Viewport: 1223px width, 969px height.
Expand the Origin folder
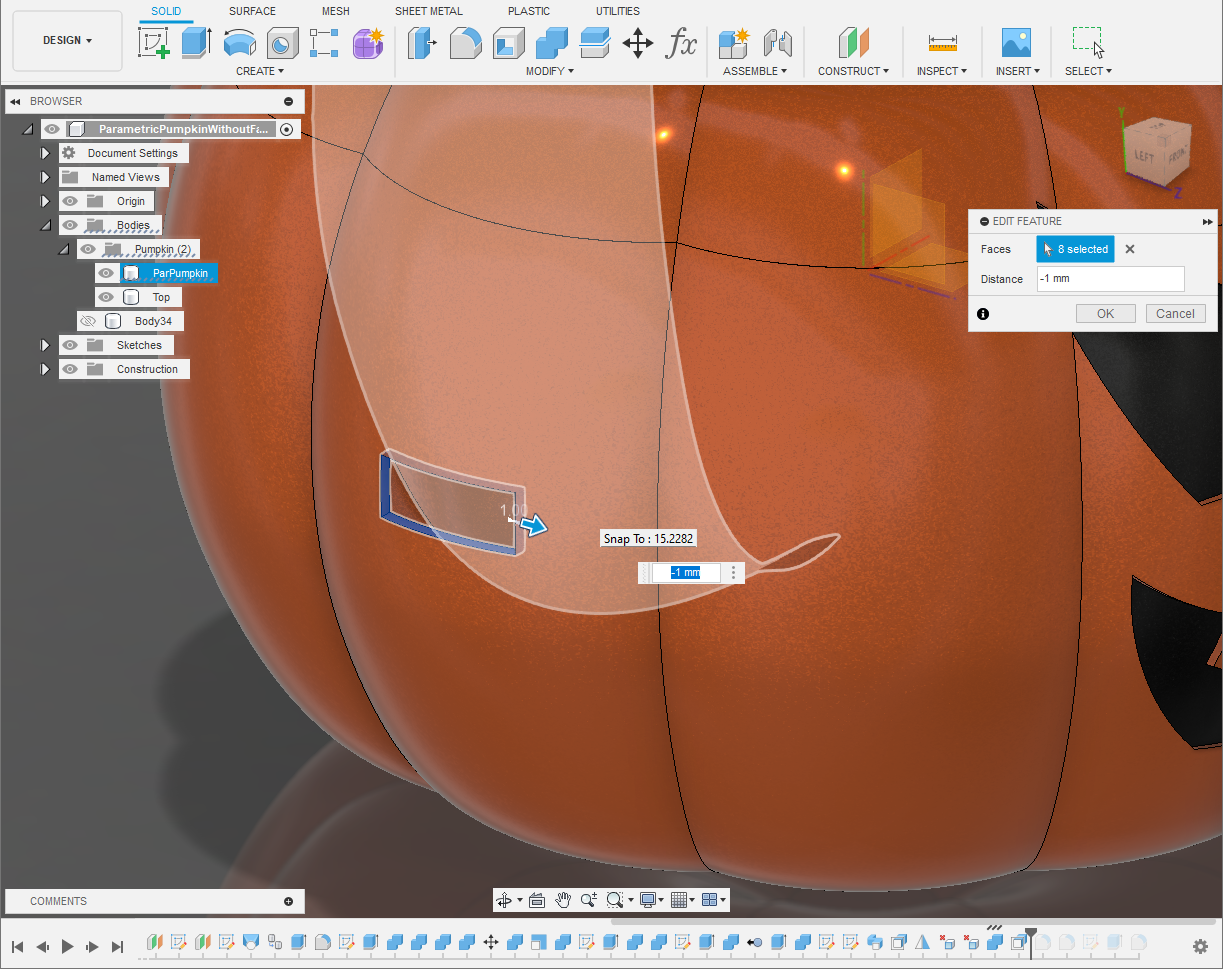[x=45, y=201]
